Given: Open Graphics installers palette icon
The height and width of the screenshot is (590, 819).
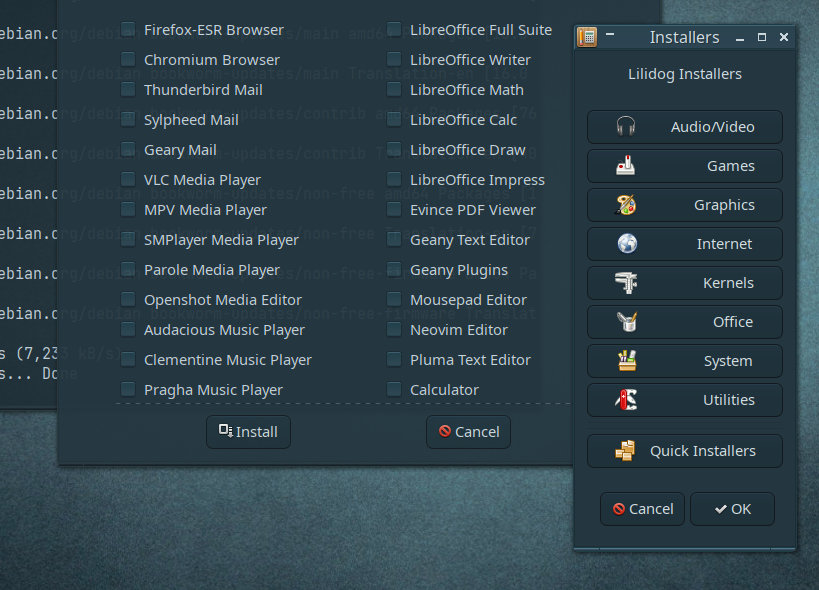Looking at the screenshot, I should click(625, 205).
